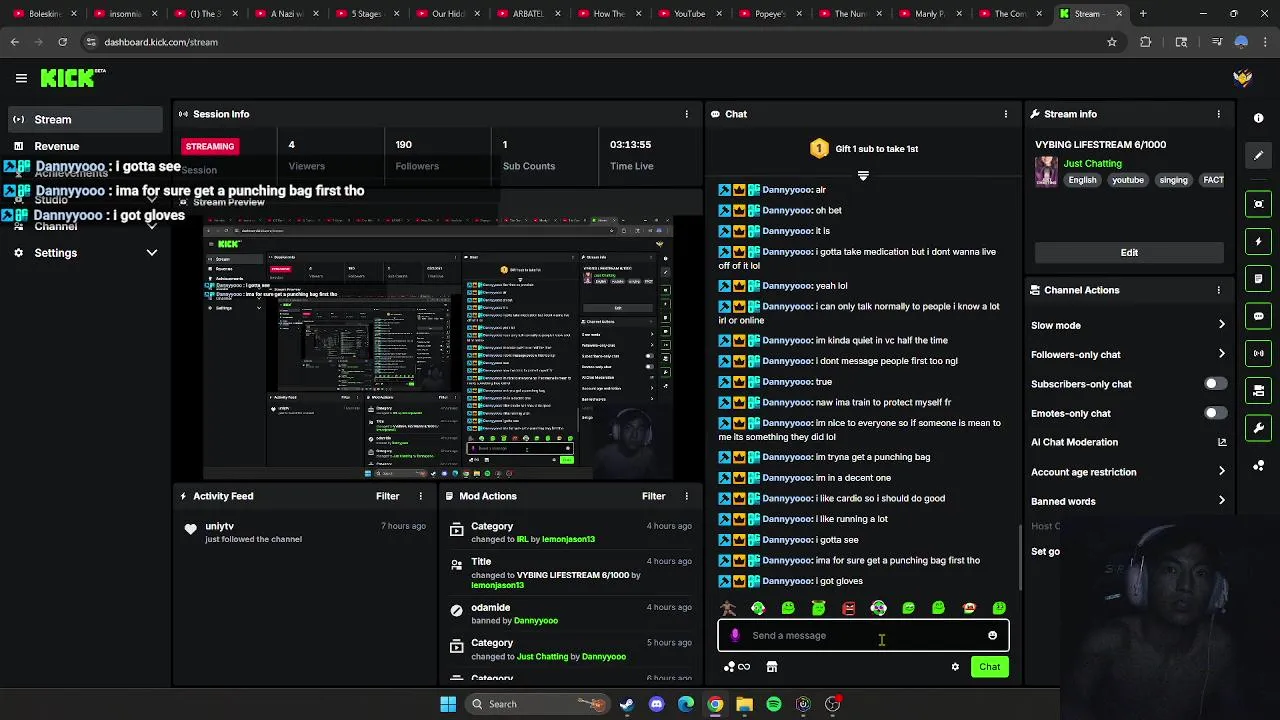The image size is (1280, 720).
Task: Bookmark this page with the star icon
Action: pyautogui.click(x=1111, y=42)
